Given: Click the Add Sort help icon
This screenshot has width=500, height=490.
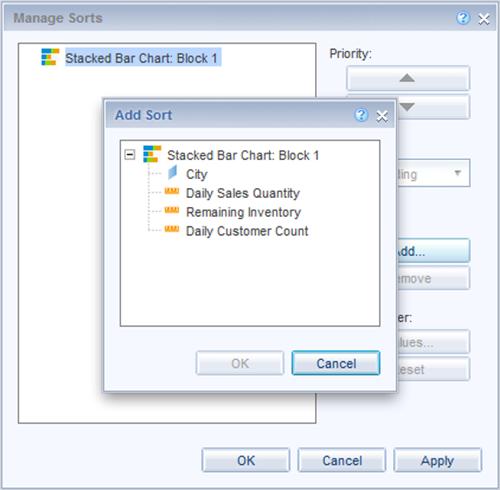Looking at the screenshot, I should [361, 115].
